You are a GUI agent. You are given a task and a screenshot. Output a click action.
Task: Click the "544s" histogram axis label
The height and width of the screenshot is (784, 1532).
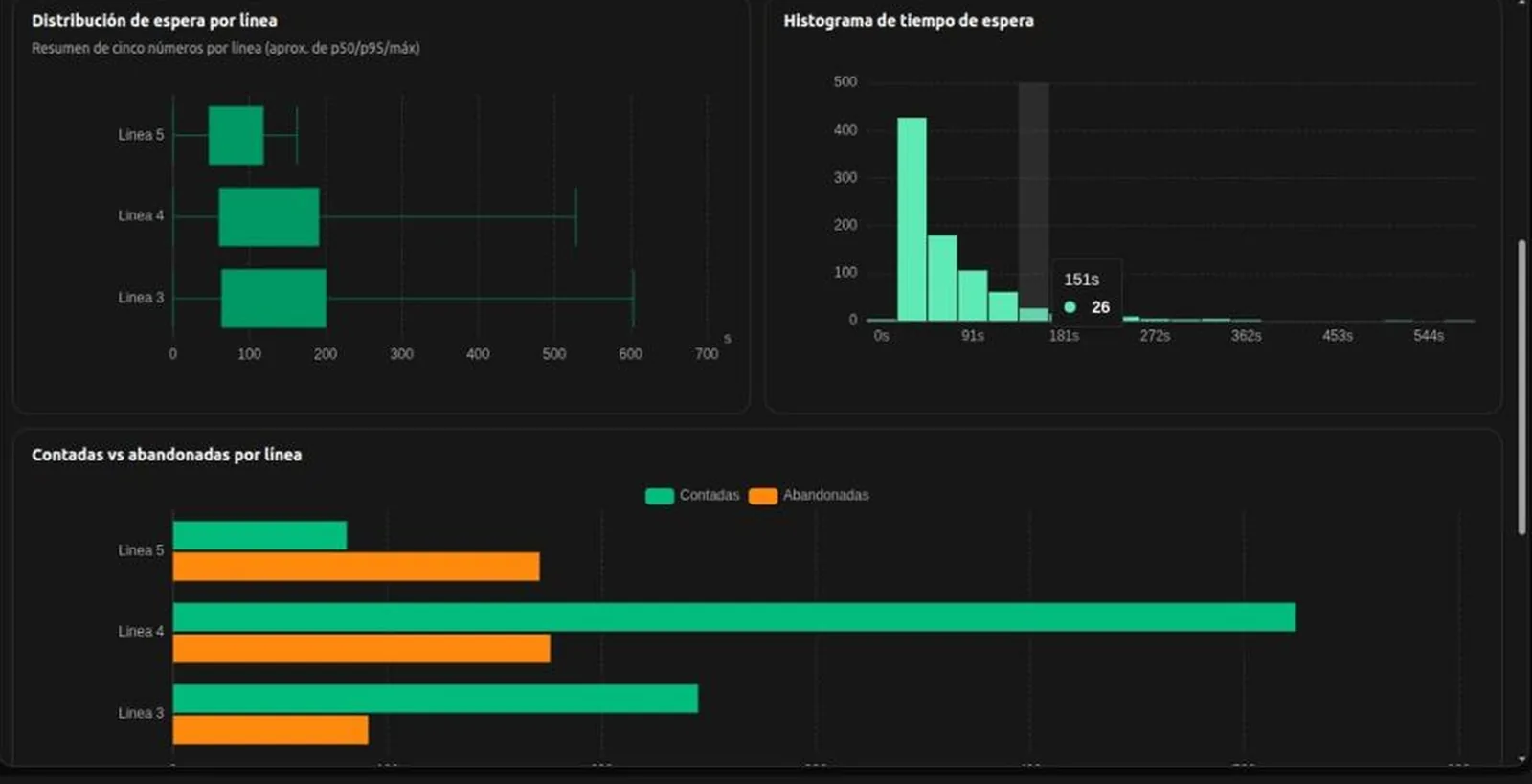(x=1429, y=336)
